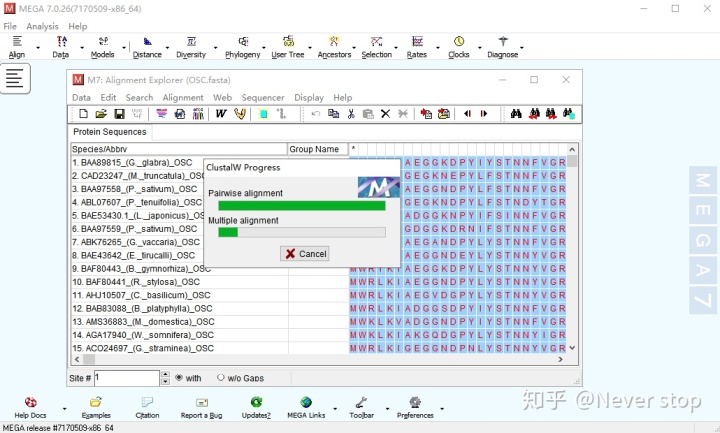This screenshot has height=433, width=720.
Task: Click the horizontal scrollbar right arrow
Action: [x=561, y=359]
